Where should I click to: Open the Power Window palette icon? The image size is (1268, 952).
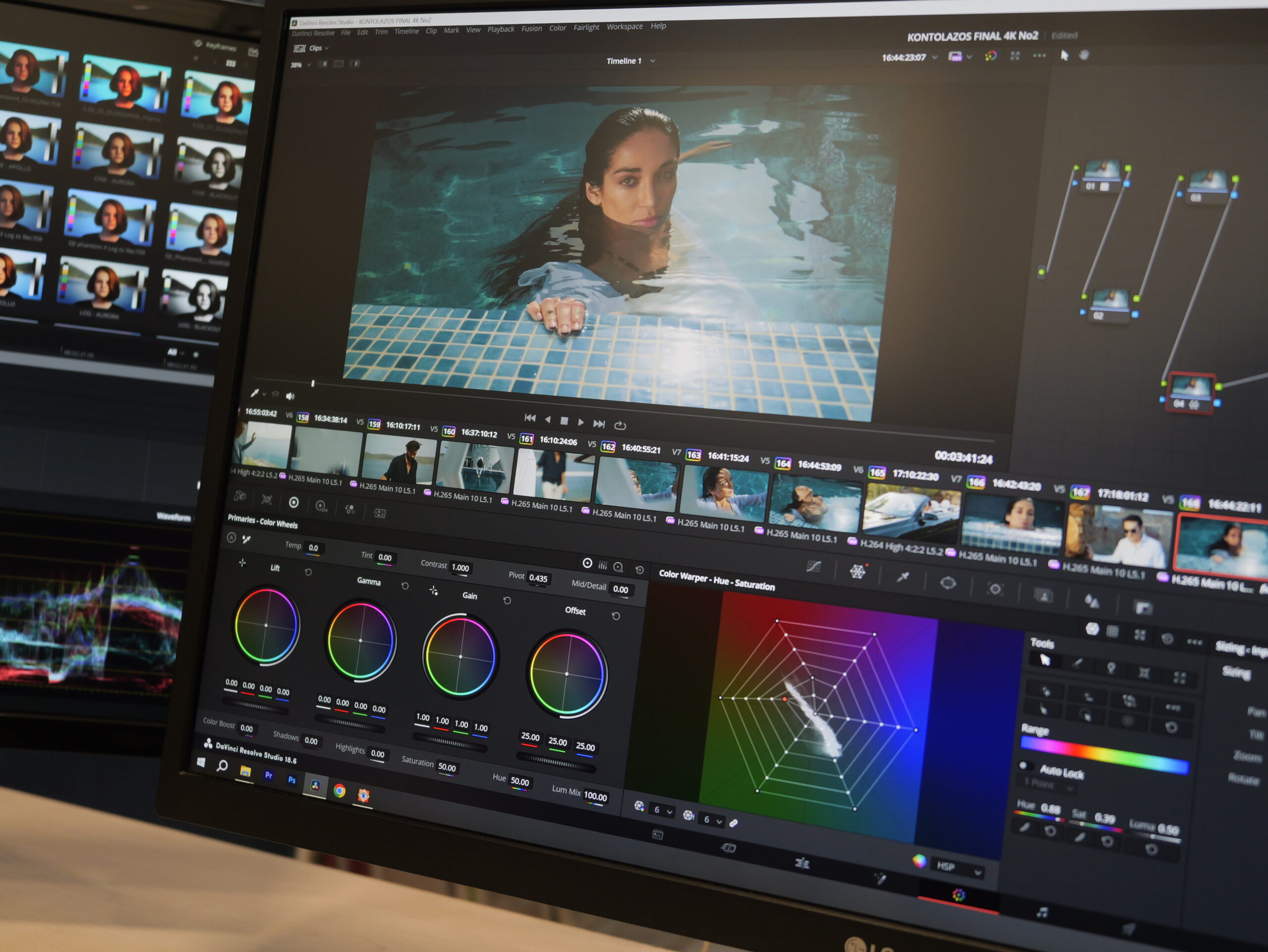click(x=948, y=583)
